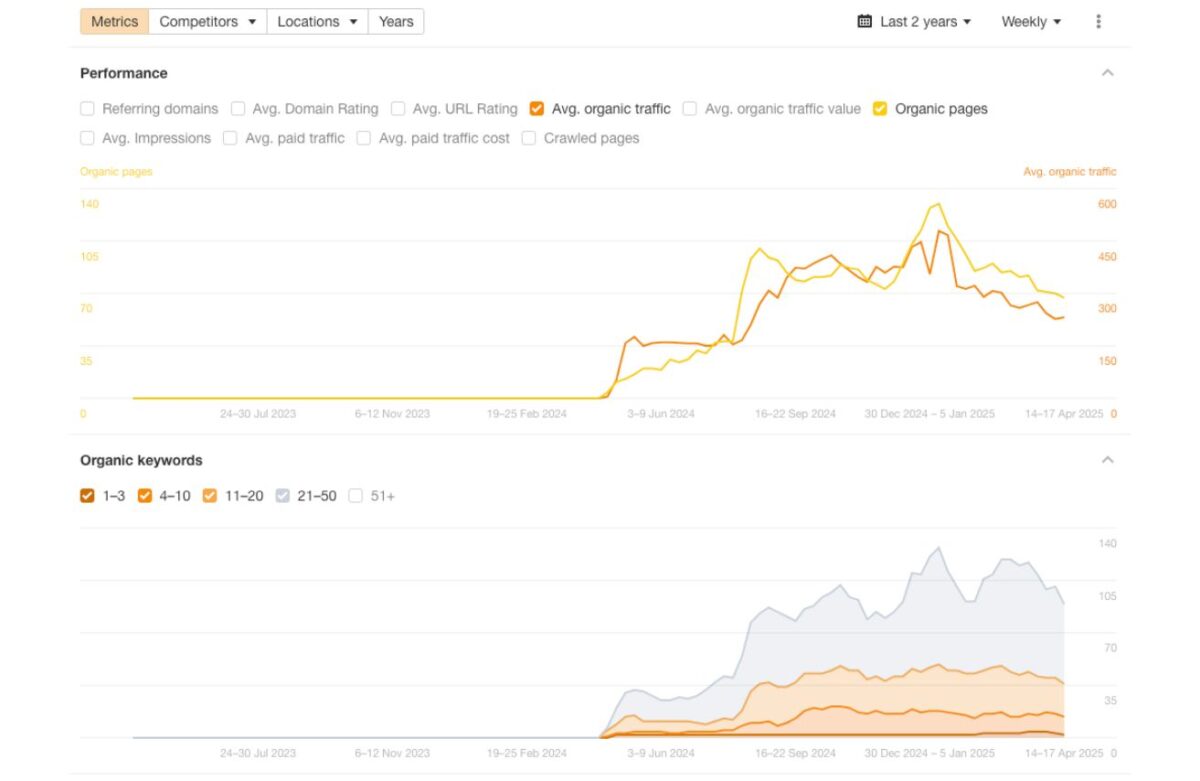Enable the 51+ keyword position filter
This screenshot has height=781, width=1200.
[356, 495]
